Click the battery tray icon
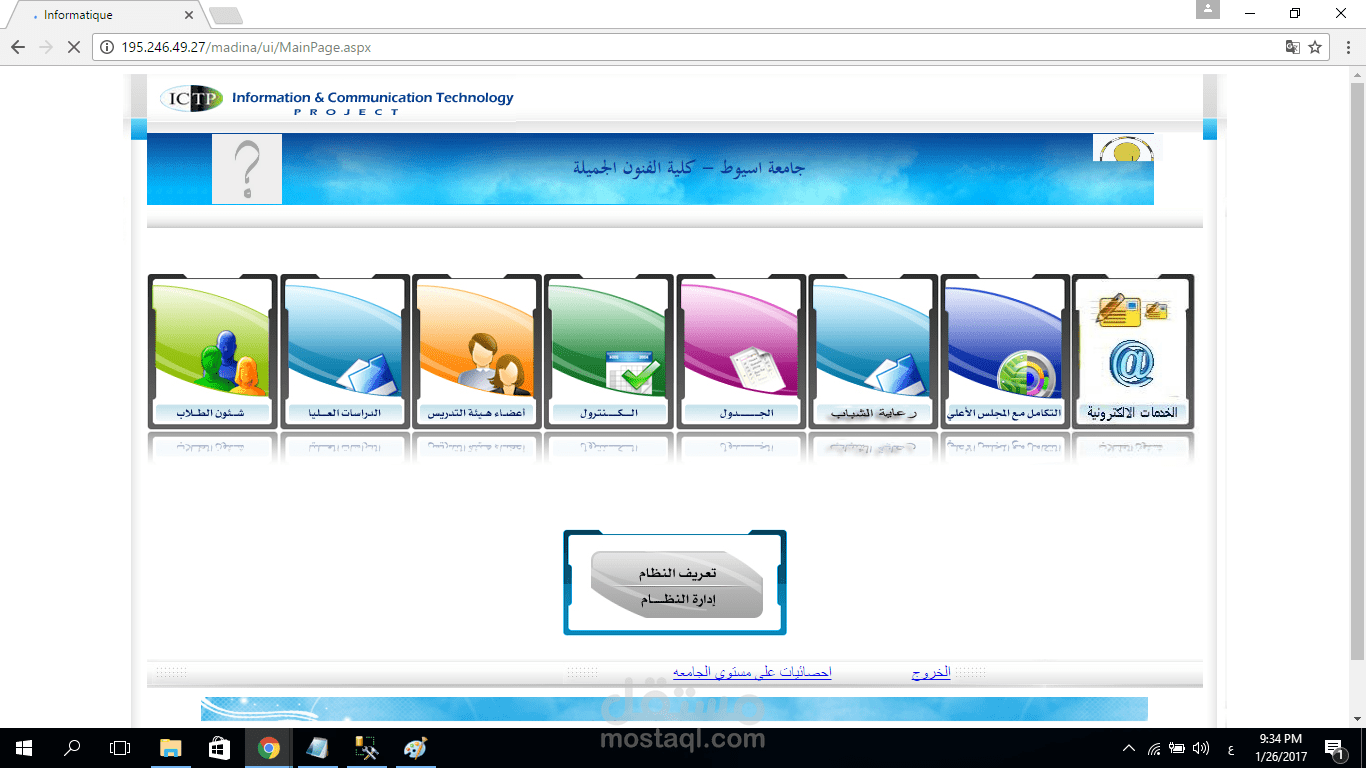 pyautogui.click(x=1177, y=748)
